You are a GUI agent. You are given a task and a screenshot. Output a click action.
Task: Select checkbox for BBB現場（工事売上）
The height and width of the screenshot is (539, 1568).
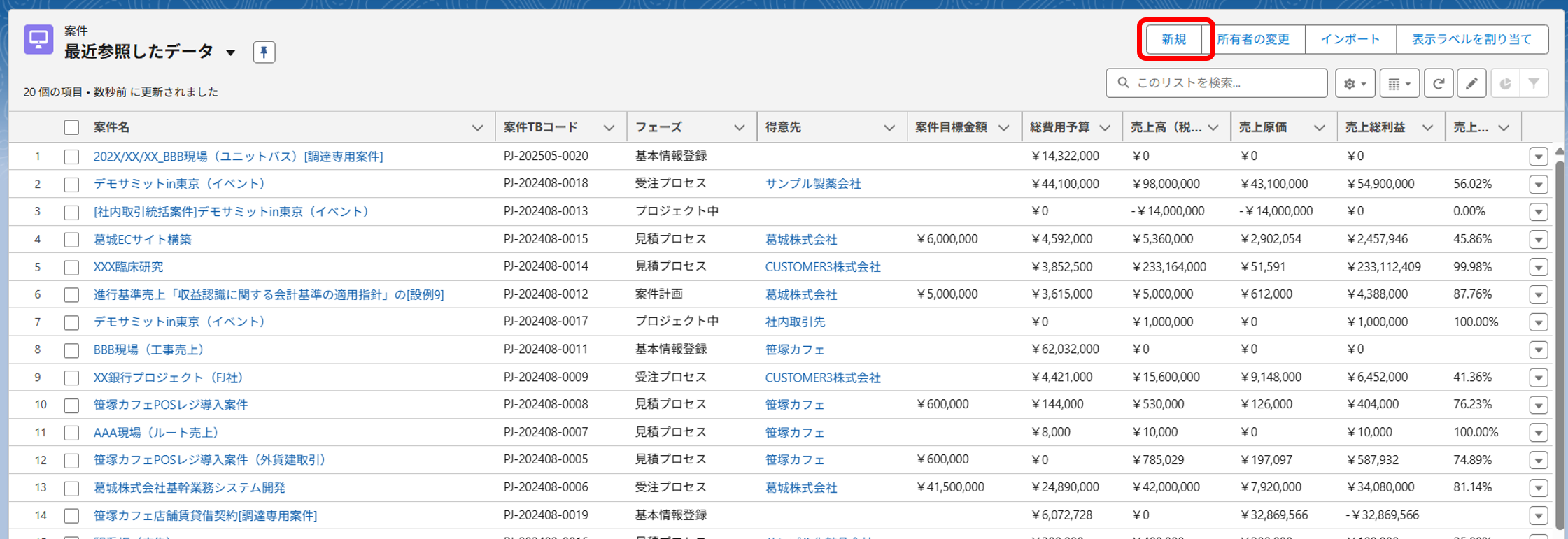point(71,350)
